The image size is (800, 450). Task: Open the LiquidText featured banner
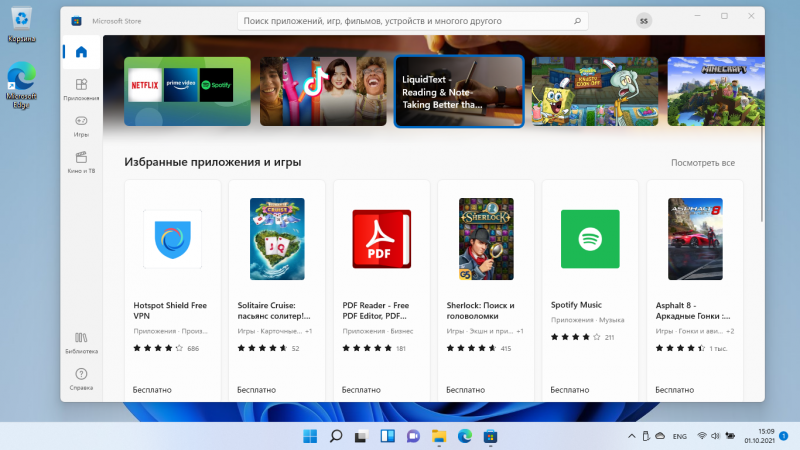click(x=459, y=91)
